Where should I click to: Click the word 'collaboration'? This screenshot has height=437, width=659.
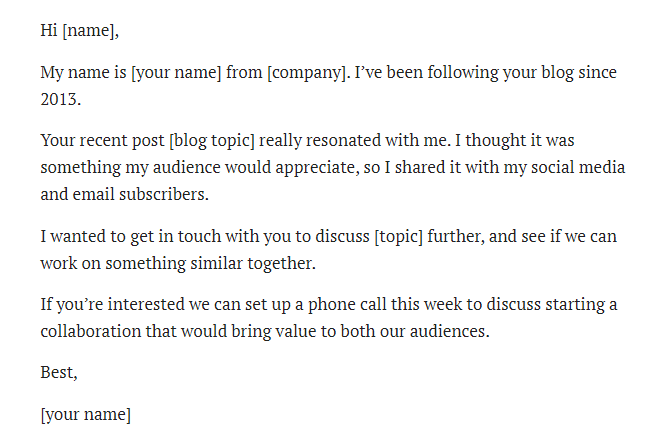[x=91, y=331]
